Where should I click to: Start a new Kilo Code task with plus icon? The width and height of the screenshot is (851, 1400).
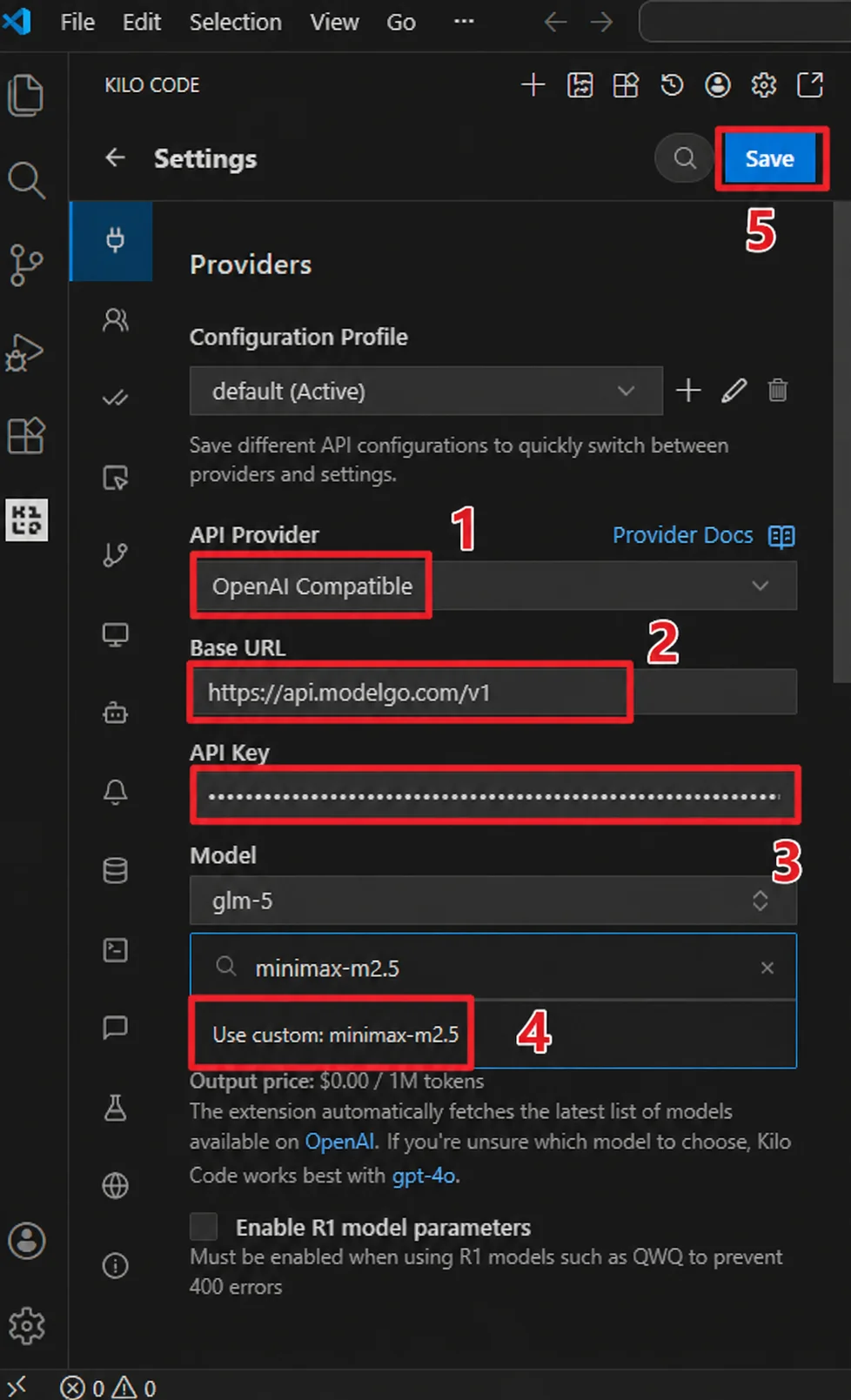[533, 84]
